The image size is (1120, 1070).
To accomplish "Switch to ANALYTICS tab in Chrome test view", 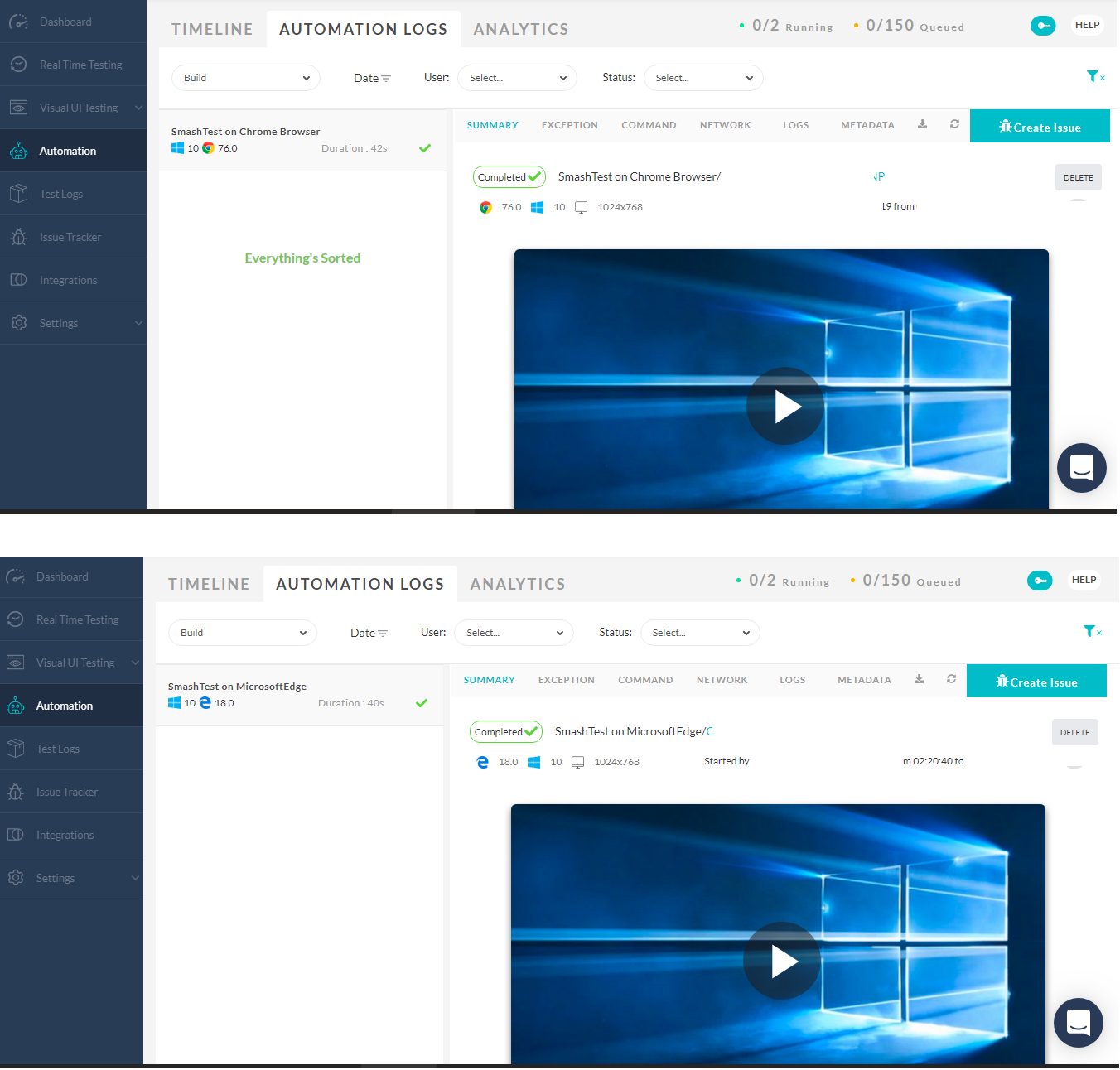I will point(521,29).
